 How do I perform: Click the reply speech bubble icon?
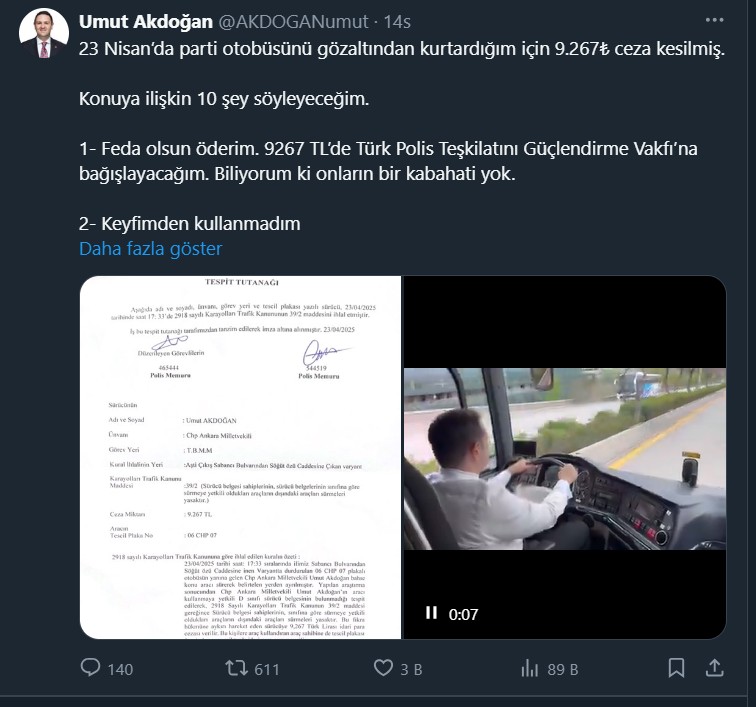click(x=90, y=667)
